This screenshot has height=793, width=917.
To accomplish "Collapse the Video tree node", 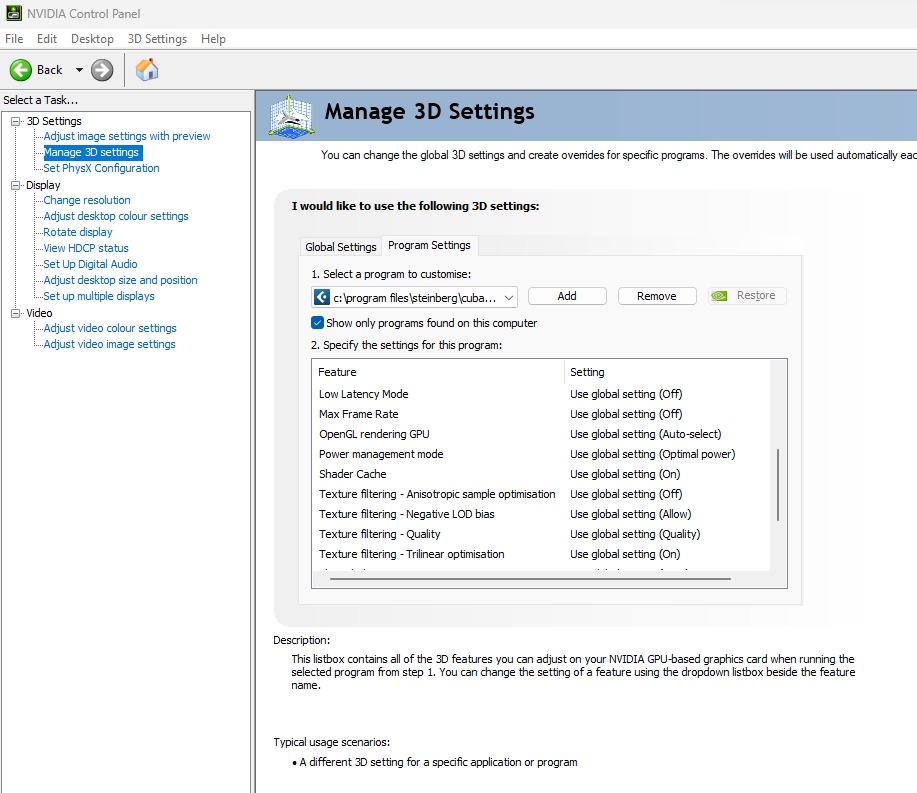I will 16,313.
